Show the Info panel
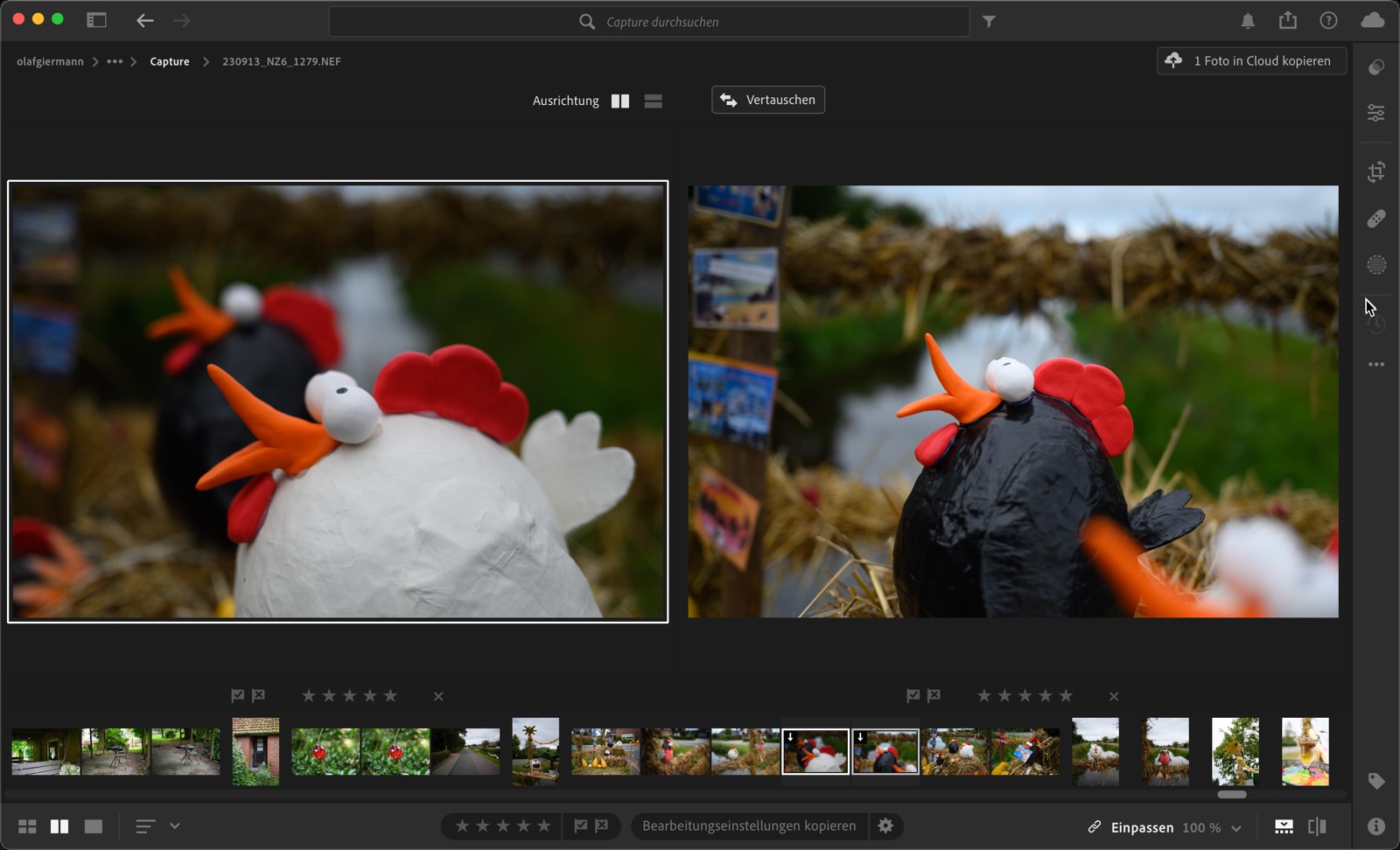Screen dimensions: 1400x850 (x=1376, y=826)
